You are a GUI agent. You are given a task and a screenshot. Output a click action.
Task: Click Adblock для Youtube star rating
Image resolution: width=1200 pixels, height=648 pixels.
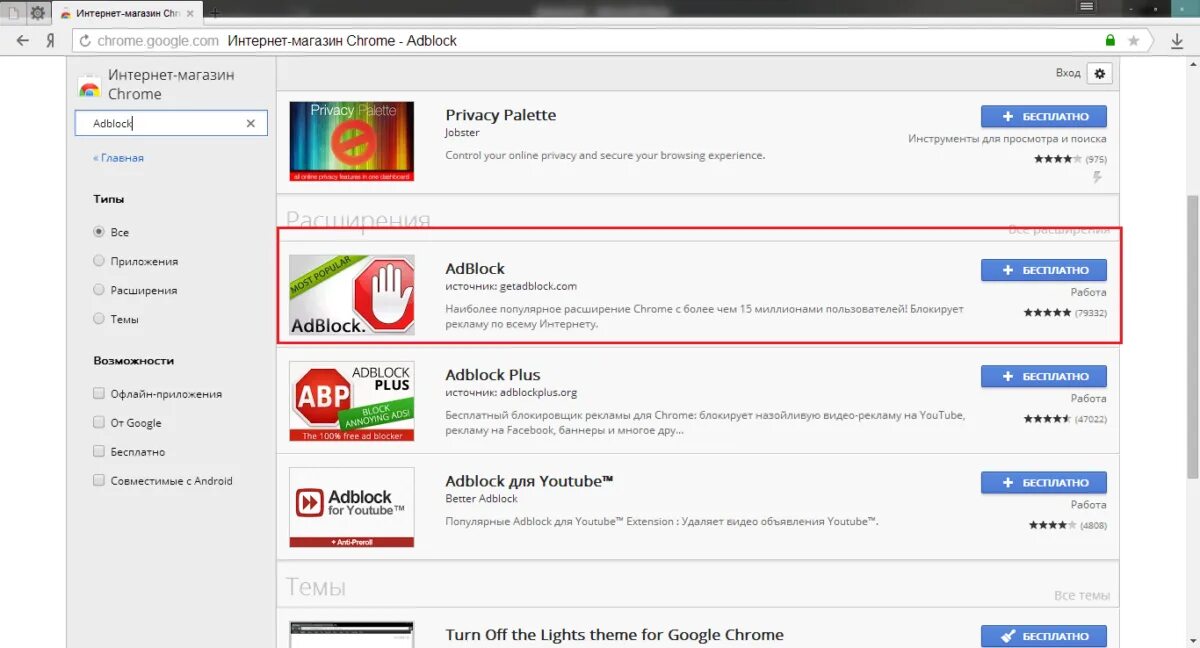[1052, 525]
